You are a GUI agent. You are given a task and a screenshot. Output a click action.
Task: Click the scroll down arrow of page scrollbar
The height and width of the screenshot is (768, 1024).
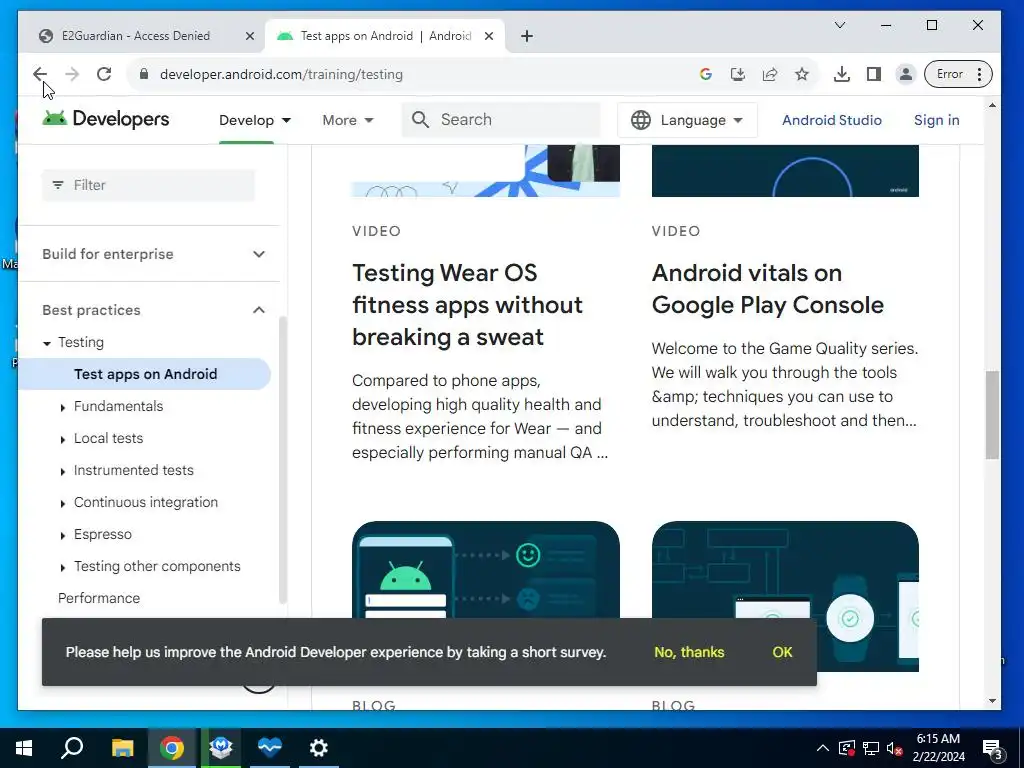pyautogui.click(x=992, y=701)
